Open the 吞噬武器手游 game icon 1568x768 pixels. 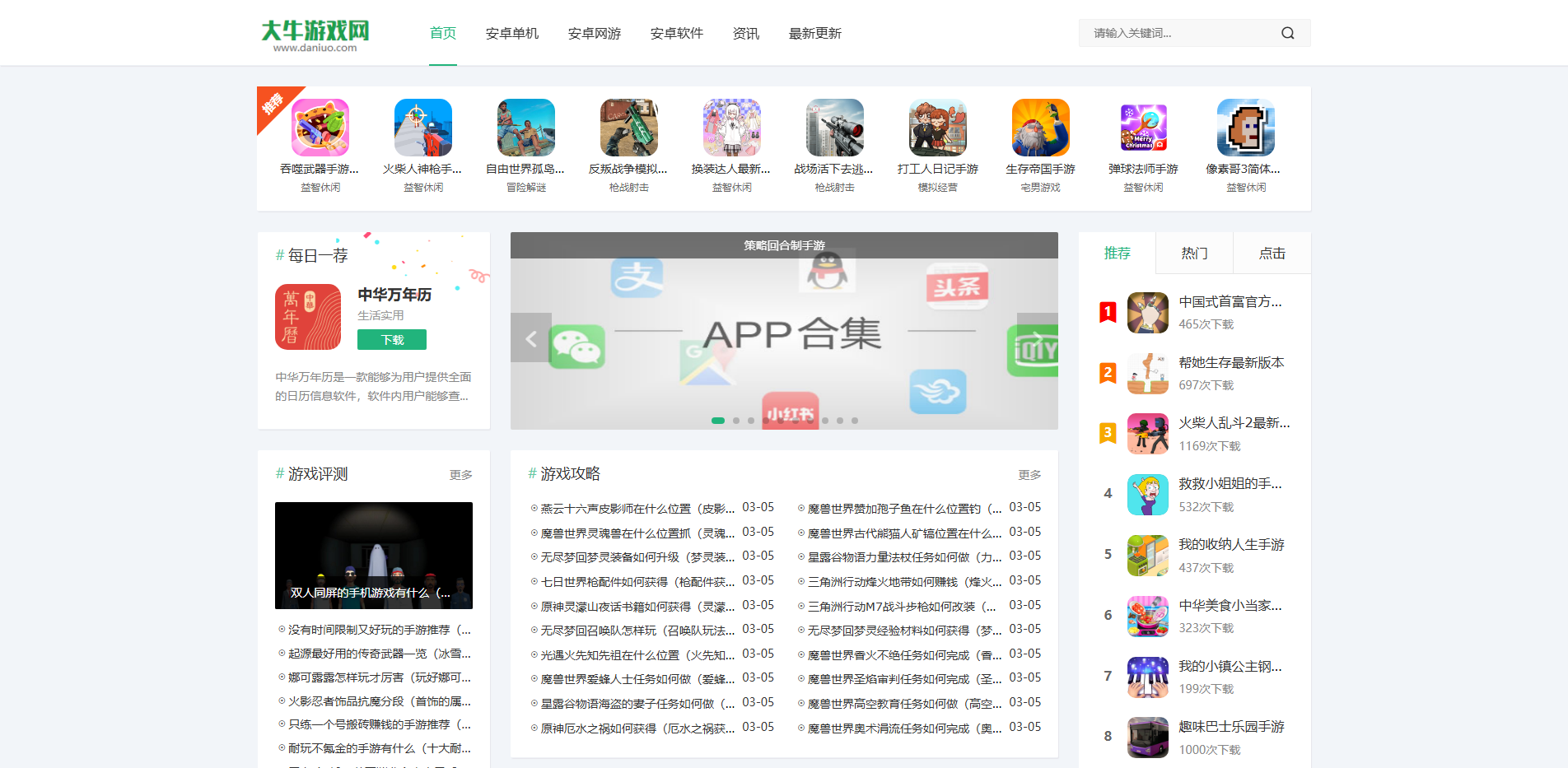click(x=320, y=128)
